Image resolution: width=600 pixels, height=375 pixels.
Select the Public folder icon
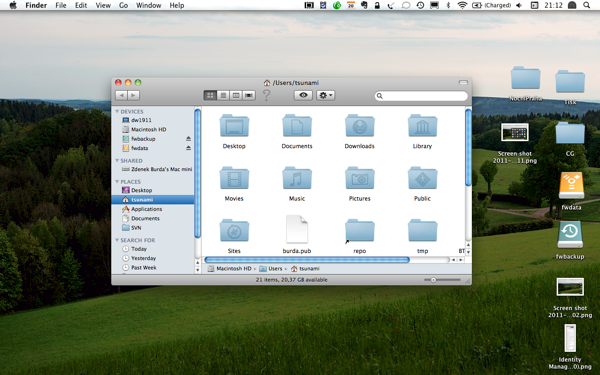422,178
